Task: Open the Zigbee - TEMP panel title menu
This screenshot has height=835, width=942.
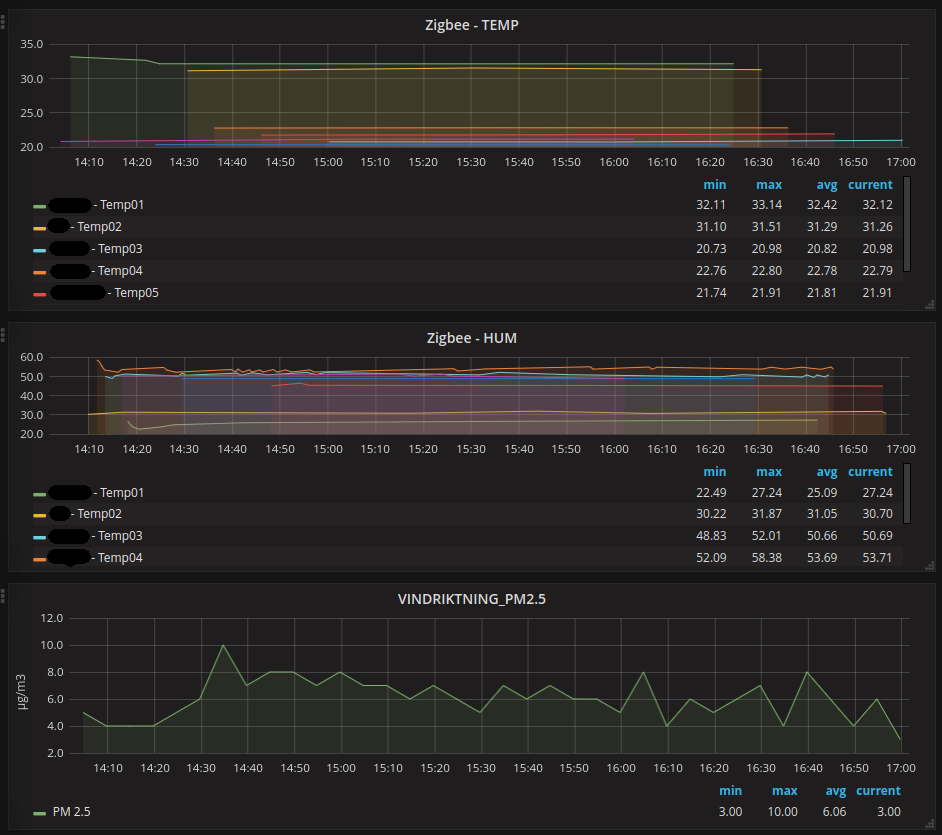Action: coord(471,25)
